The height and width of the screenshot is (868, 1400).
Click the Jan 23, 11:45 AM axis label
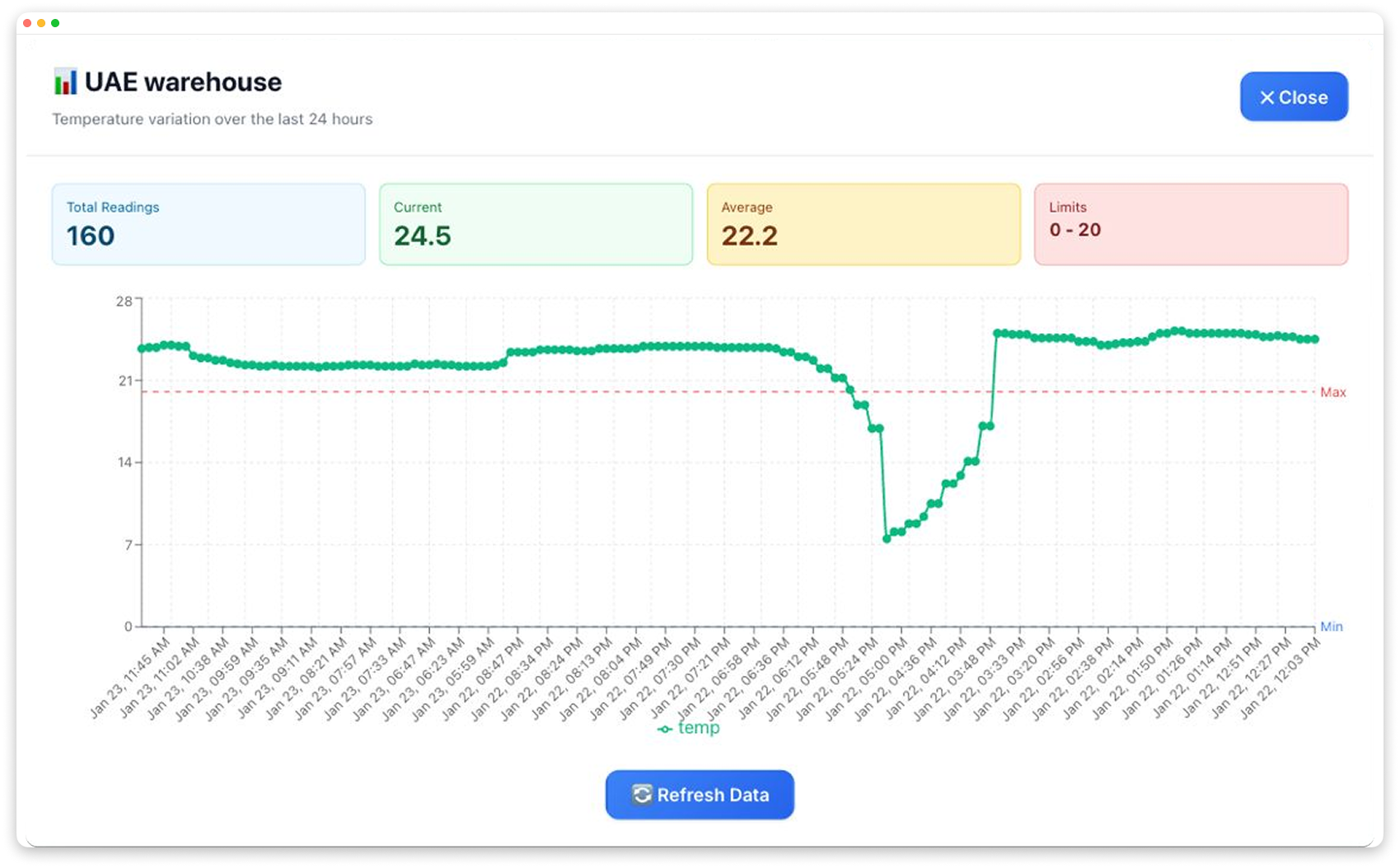click(x=127, y=676)
